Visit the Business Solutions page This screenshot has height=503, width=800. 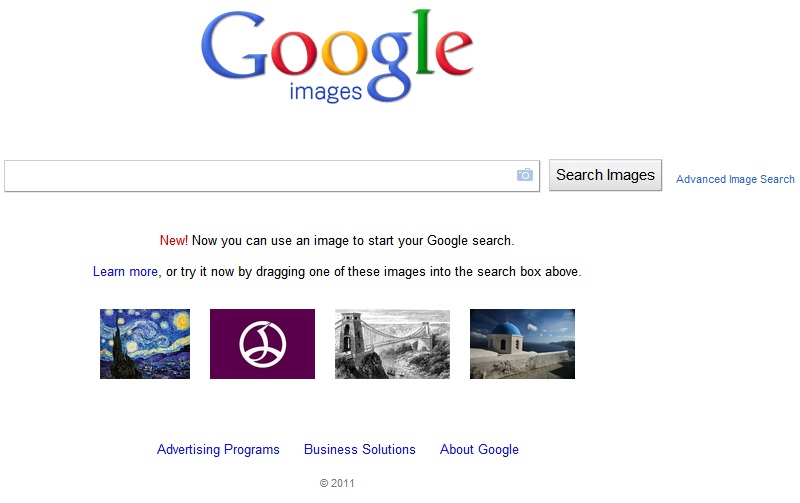[x=360, y=450]
